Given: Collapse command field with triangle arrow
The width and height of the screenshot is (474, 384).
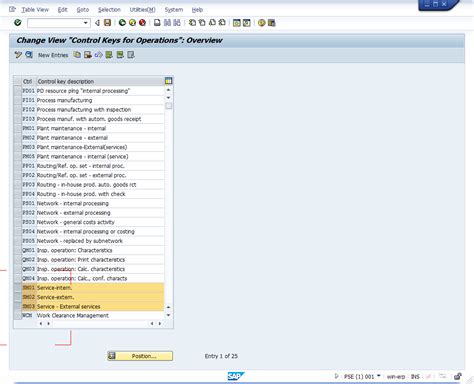Looking at the screenshot, I should click(x=97, y=23).
